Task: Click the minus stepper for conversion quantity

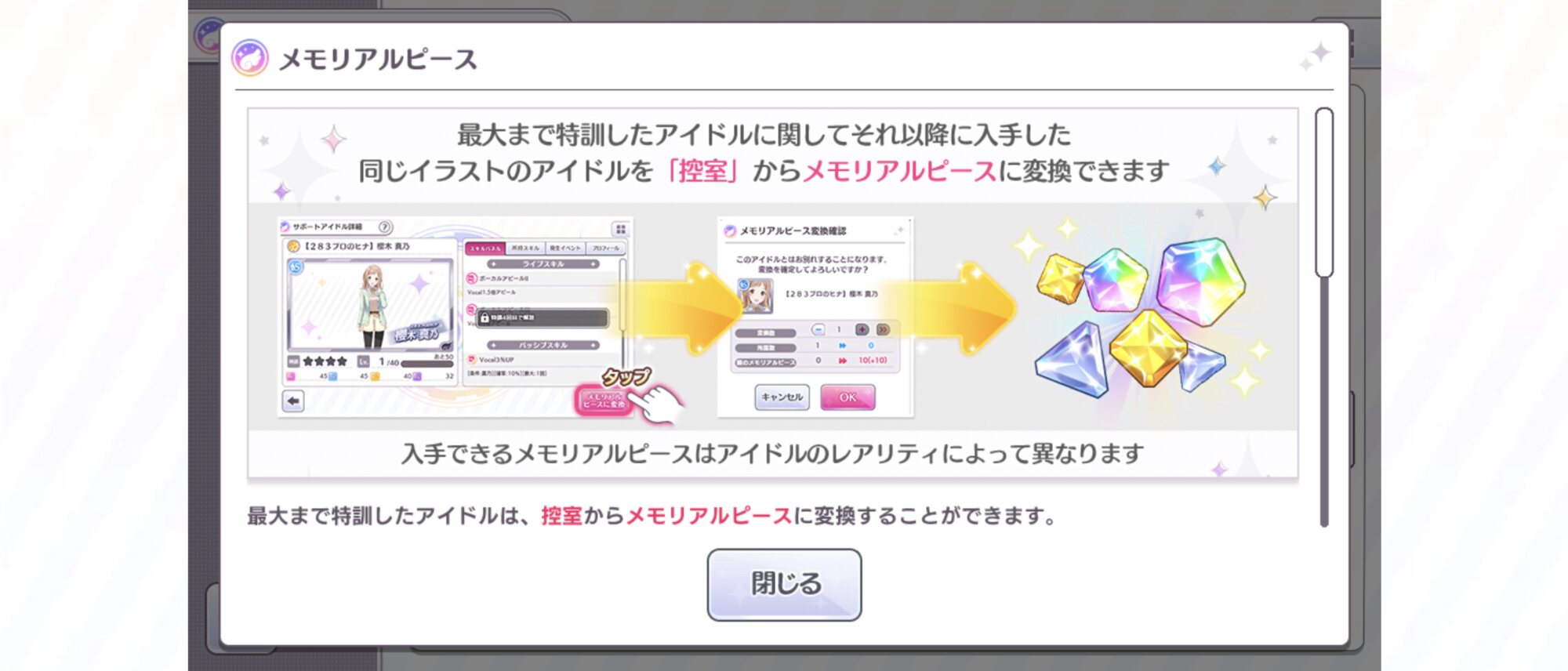Action: (818, 330)
